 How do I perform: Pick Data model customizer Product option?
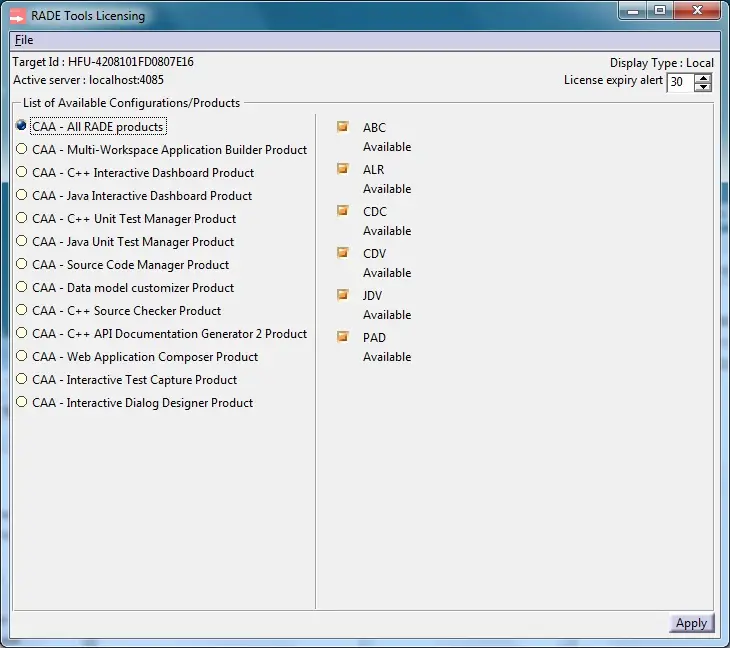coord(21,287)
